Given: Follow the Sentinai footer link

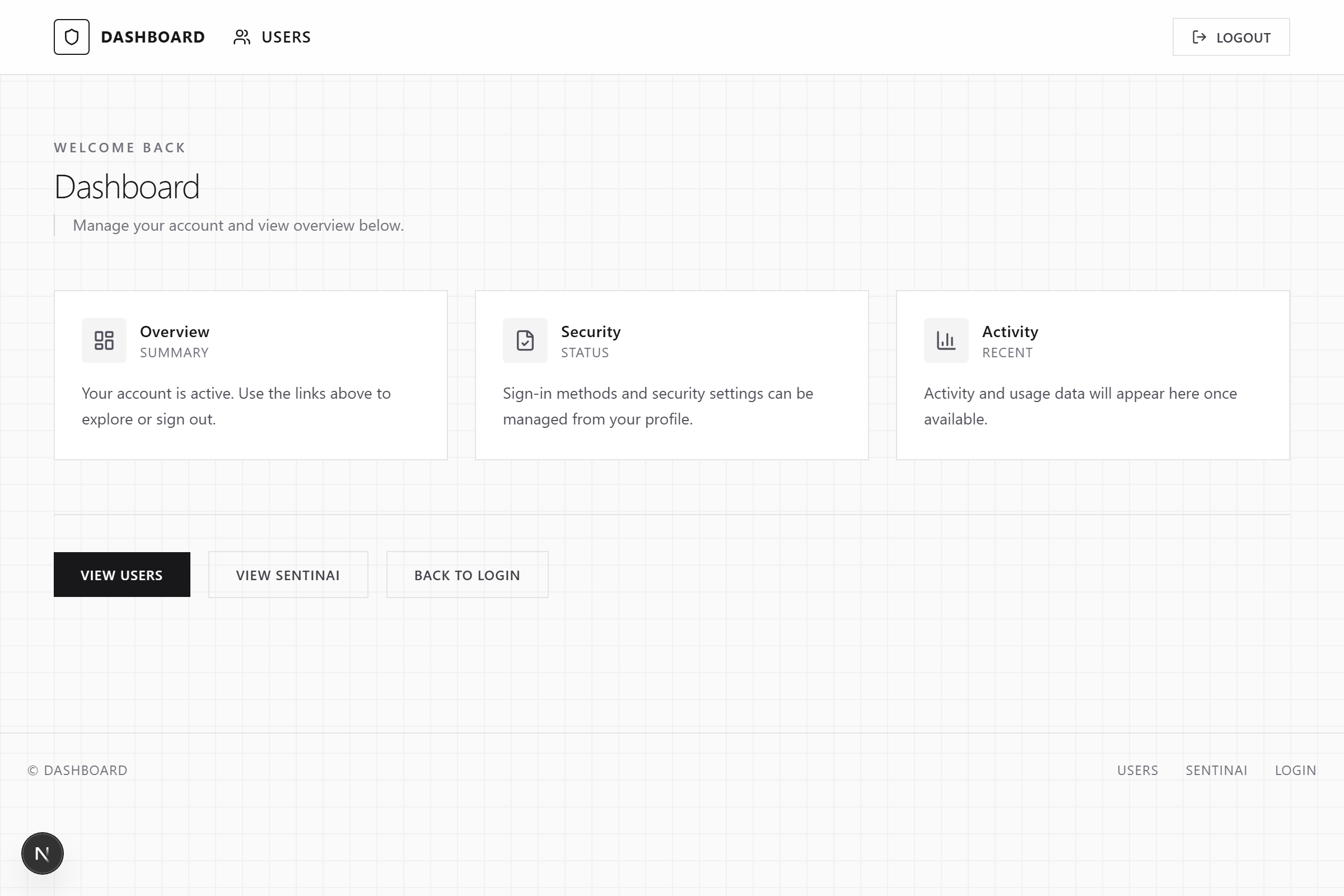Looking at the screenshot, I should 1216,771.
